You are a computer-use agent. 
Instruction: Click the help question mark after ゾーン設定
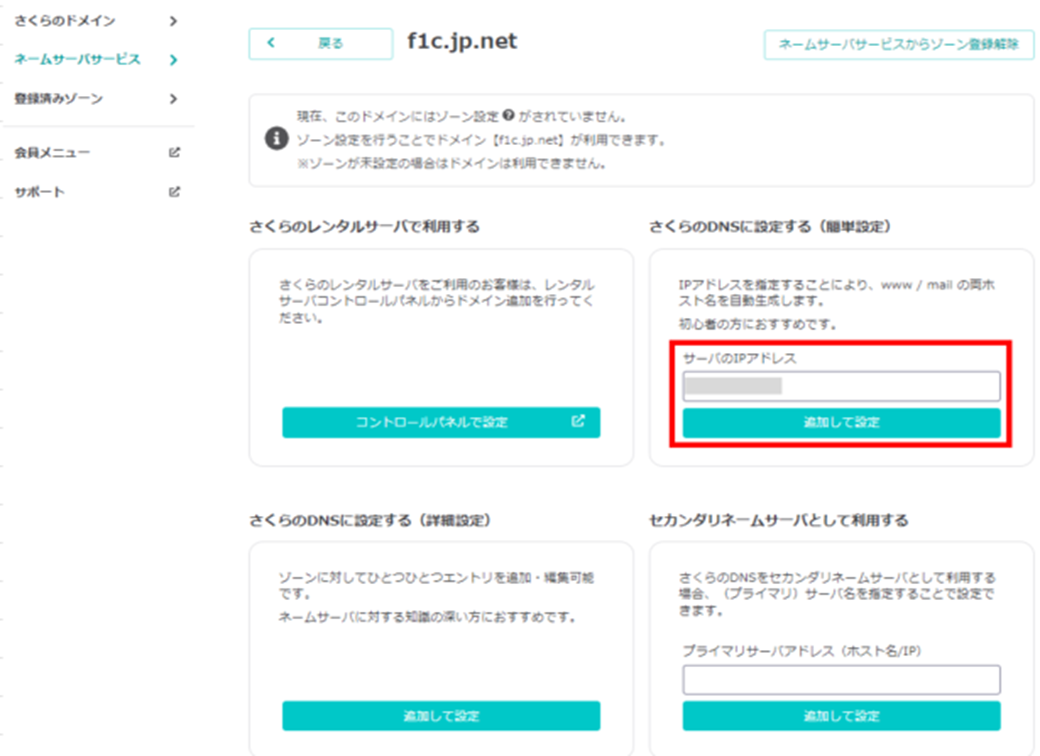509,115
